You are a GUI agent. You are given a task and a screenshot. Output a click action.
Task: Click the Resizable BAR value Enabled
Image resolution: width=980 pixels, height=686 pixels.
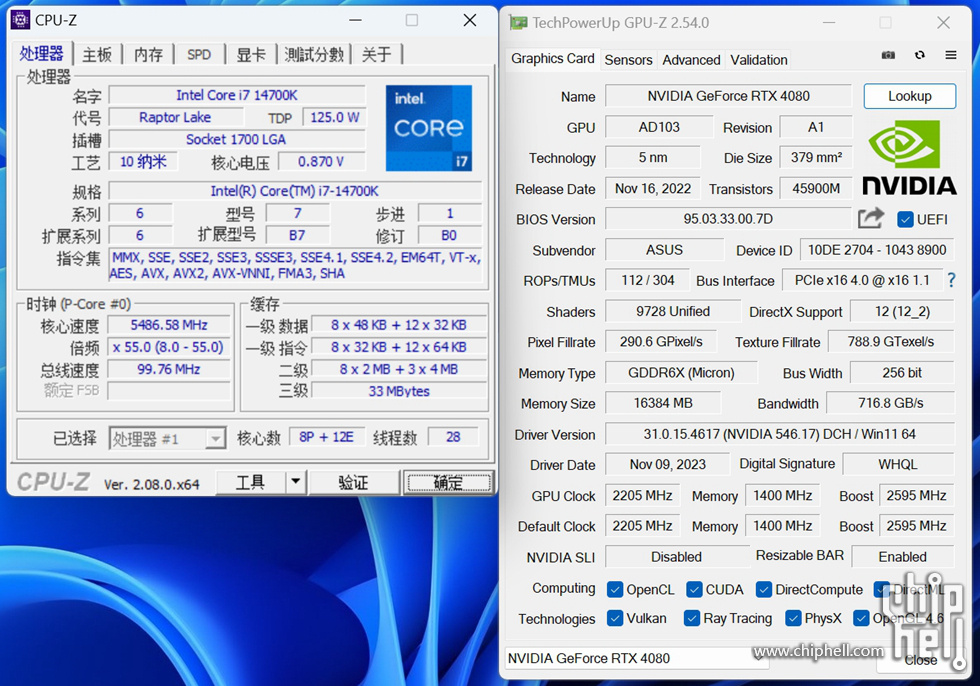(902, 557)
